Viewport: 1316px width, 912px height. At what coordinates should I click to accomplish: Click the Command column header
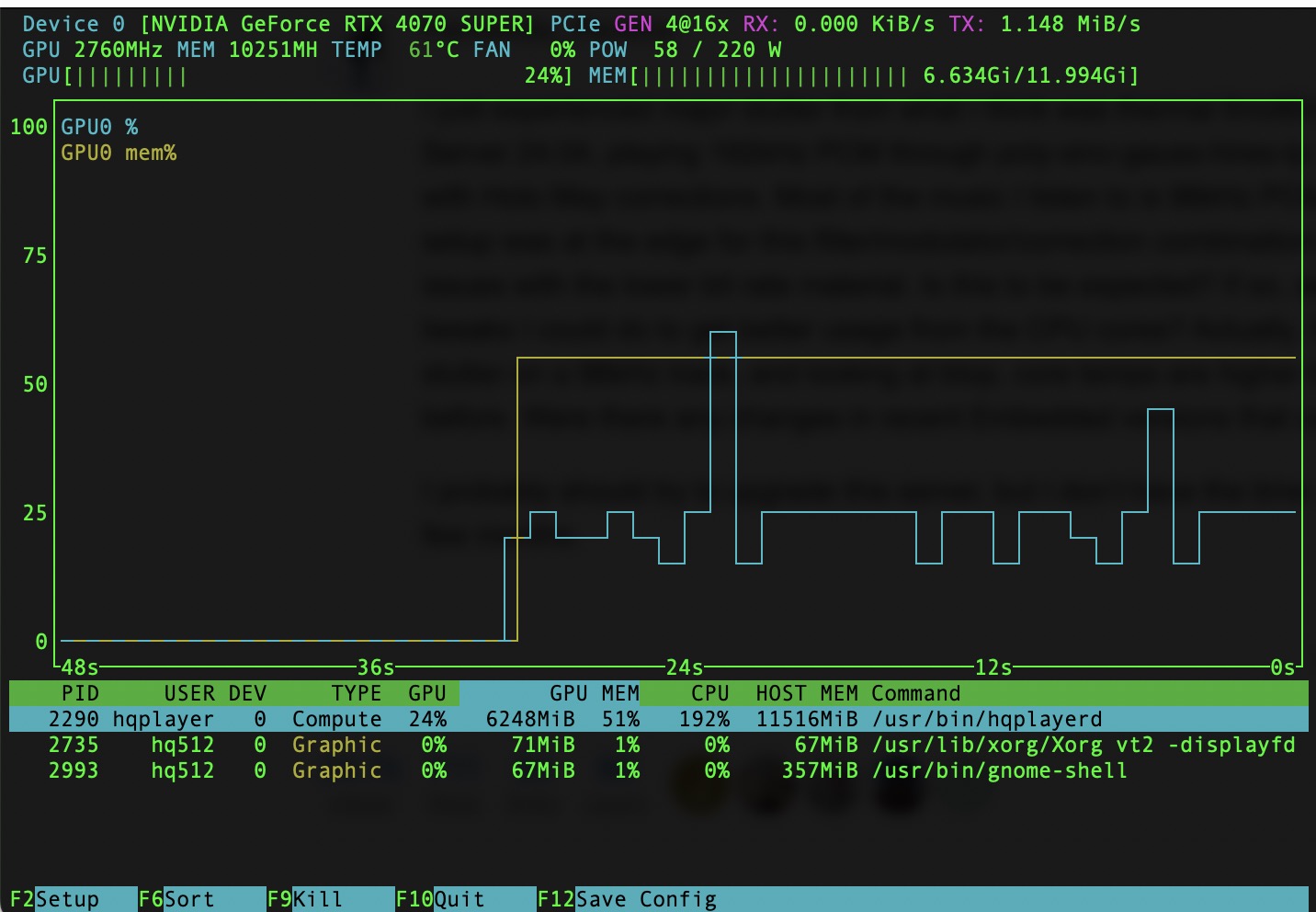(x=916, y=693)
